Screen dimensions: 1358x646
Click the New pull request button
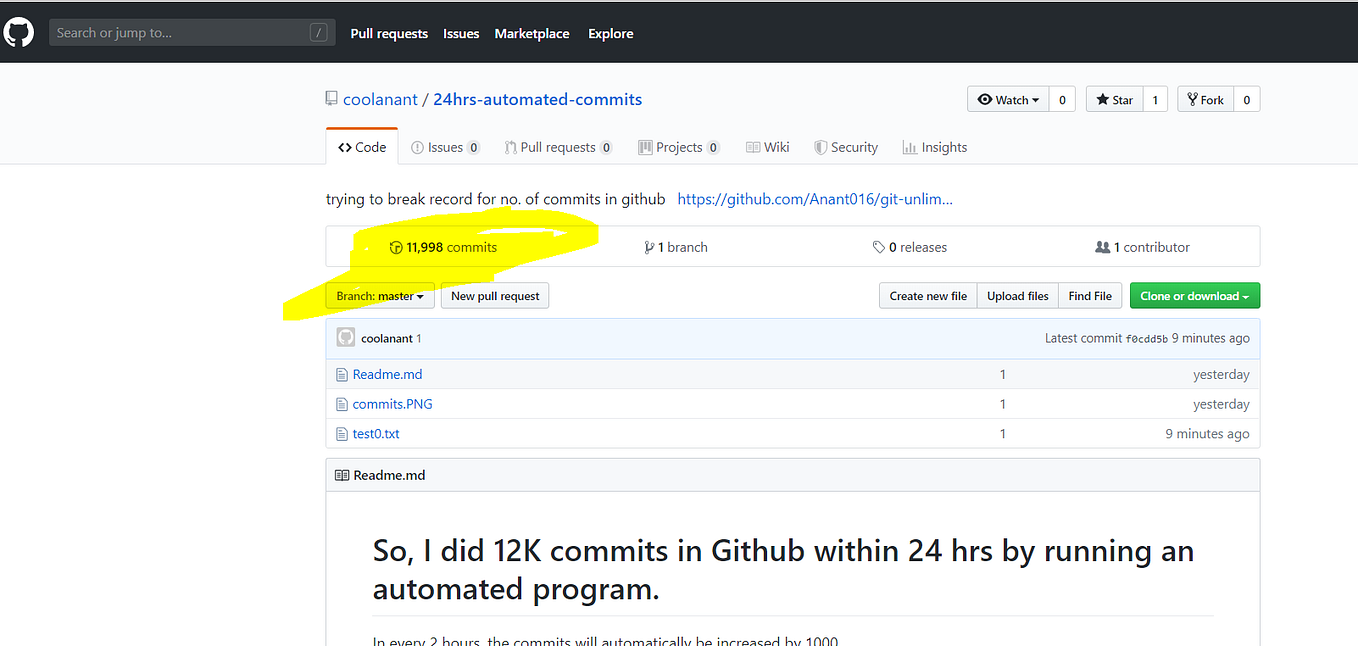[x=494, y=295]
